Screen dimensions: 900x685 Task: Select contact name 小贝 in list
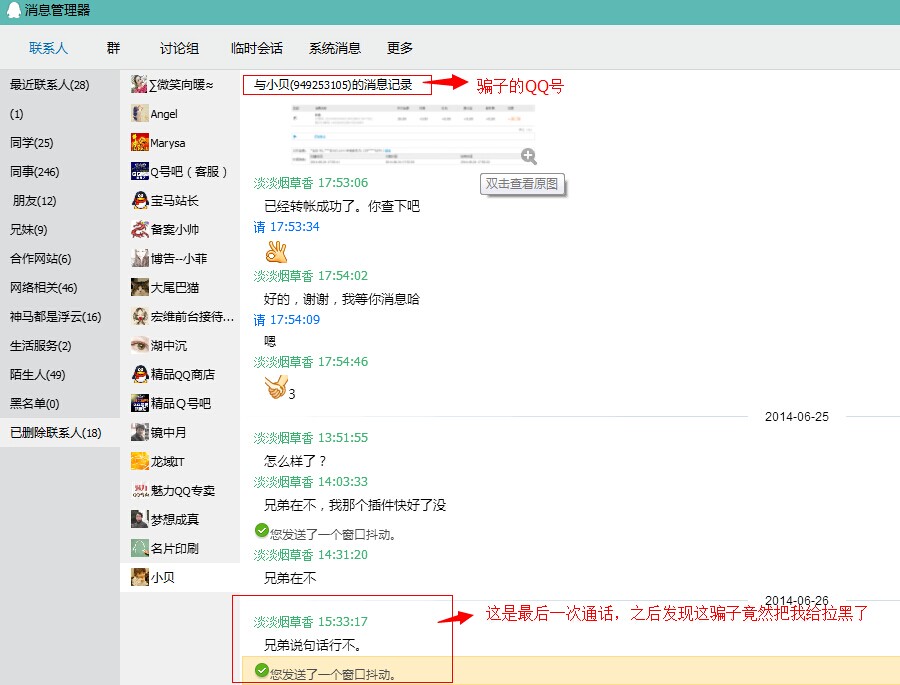click(x=162, y=578)
